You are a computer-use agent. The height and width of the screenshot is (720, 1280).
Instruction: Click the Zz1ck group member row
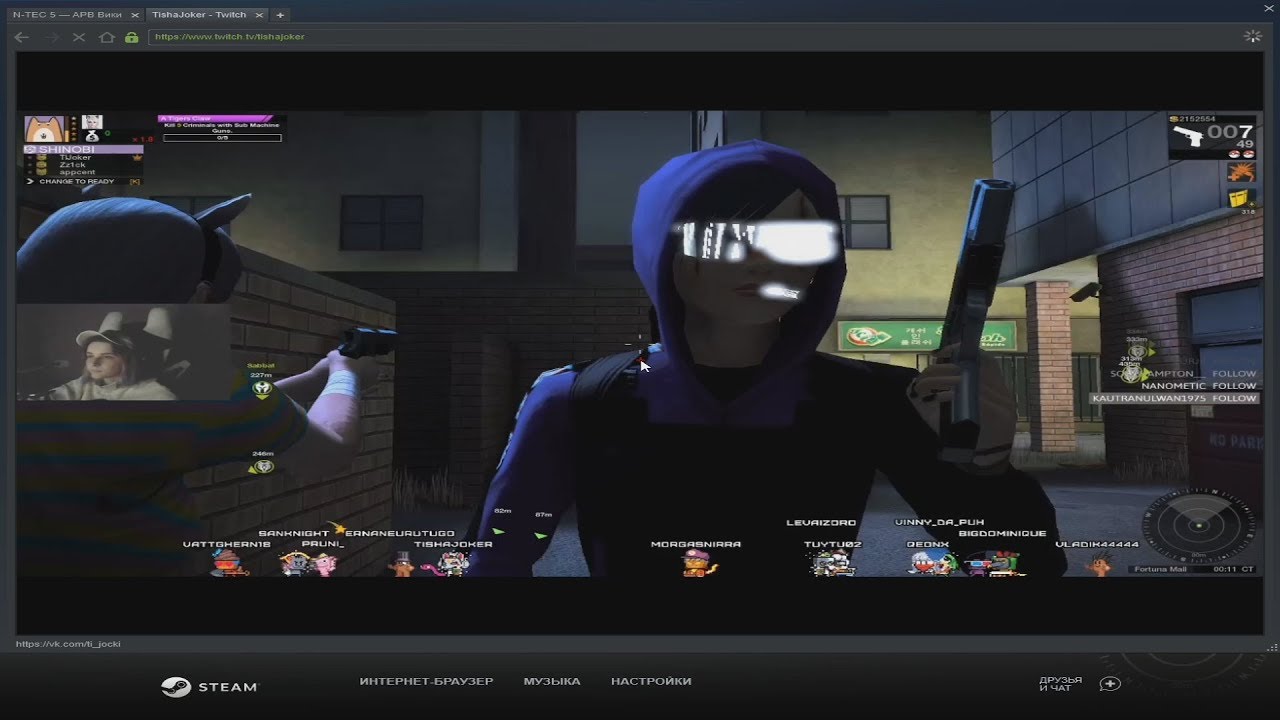[83, 165]
